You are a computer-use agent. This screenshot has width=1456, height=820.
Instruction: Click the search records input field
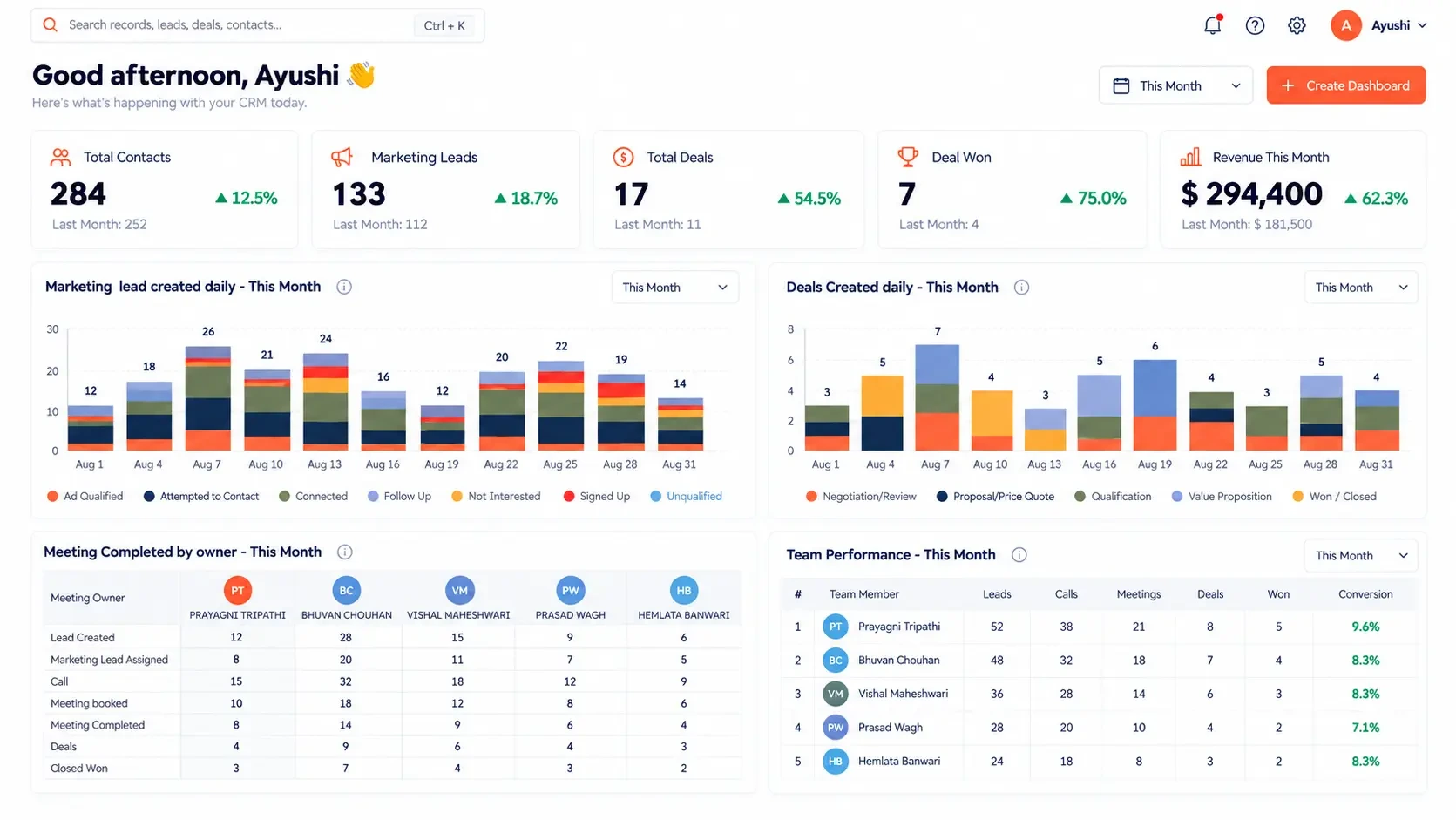257,25
